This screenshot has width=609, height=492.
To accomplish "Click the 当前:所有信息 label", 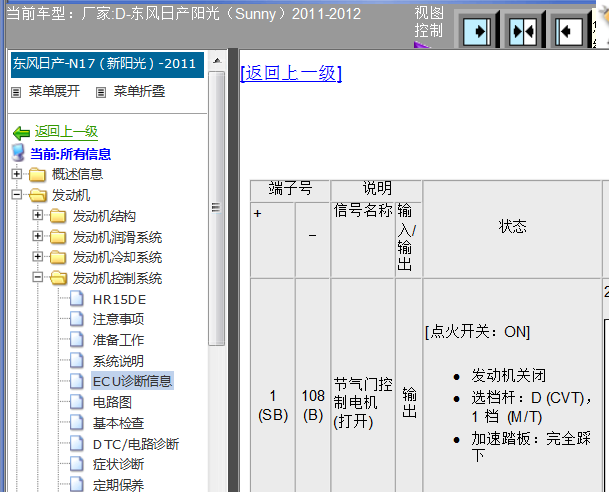I will pos(71,154).
